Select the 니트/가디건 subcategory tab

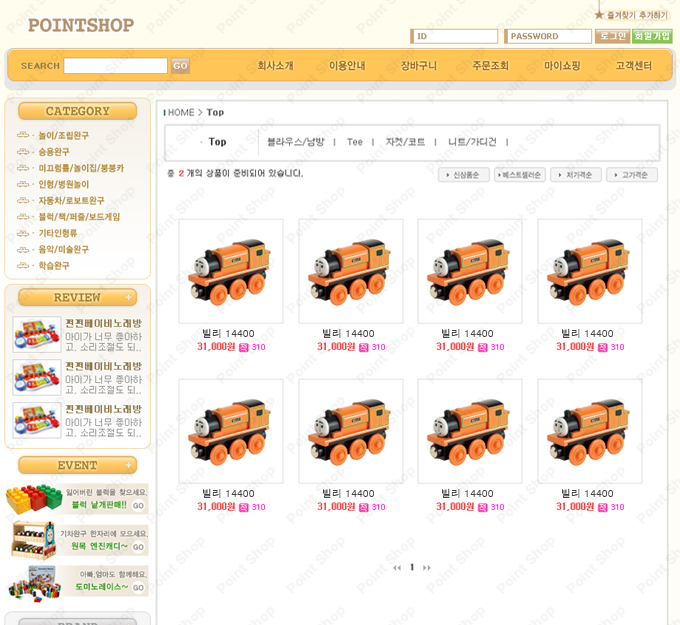pyautogui.click(x=472, y=142)
